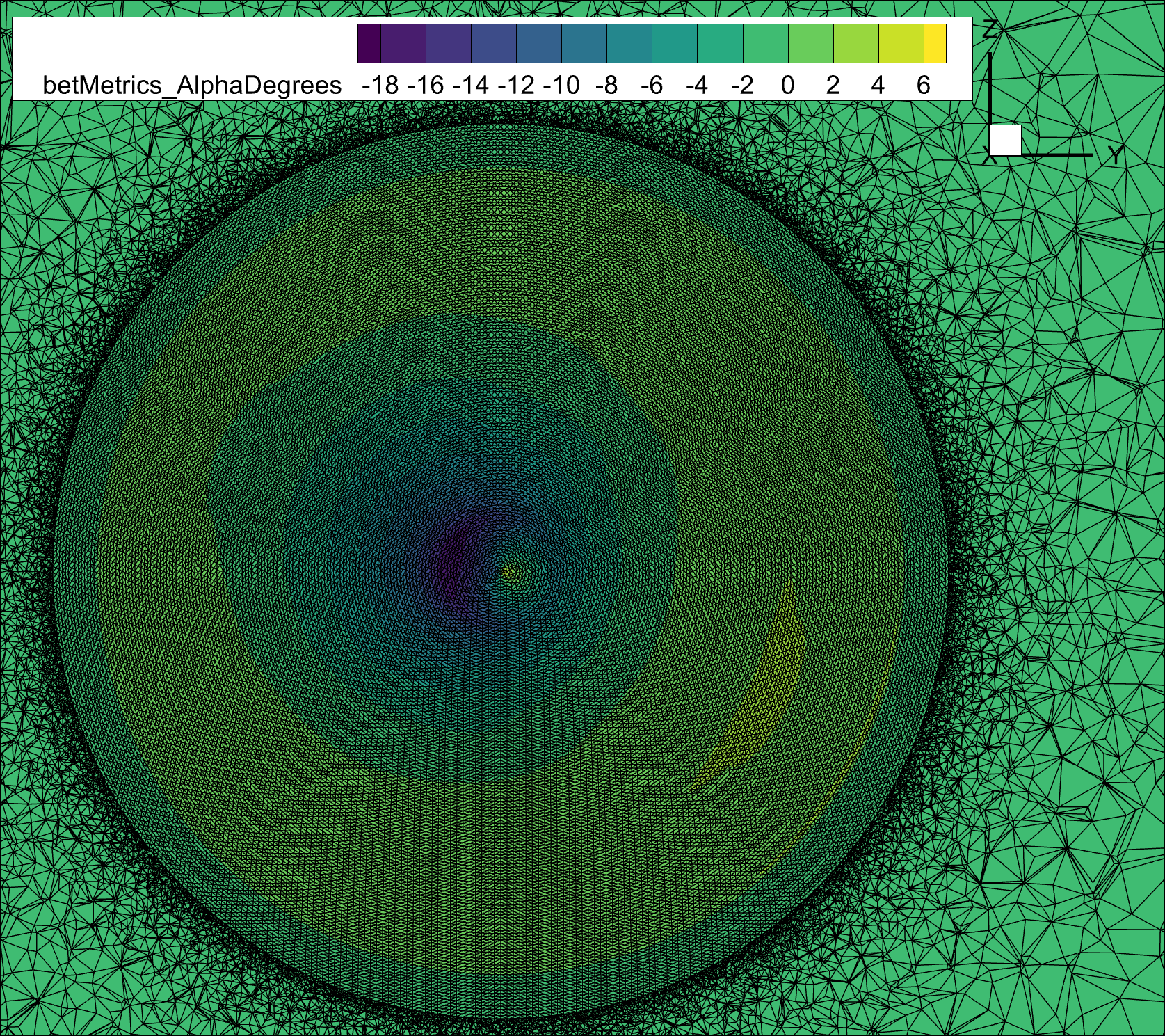Select the -14 legend tick label
This screenshot has width=1165, height=1036.
click(471, 86)
